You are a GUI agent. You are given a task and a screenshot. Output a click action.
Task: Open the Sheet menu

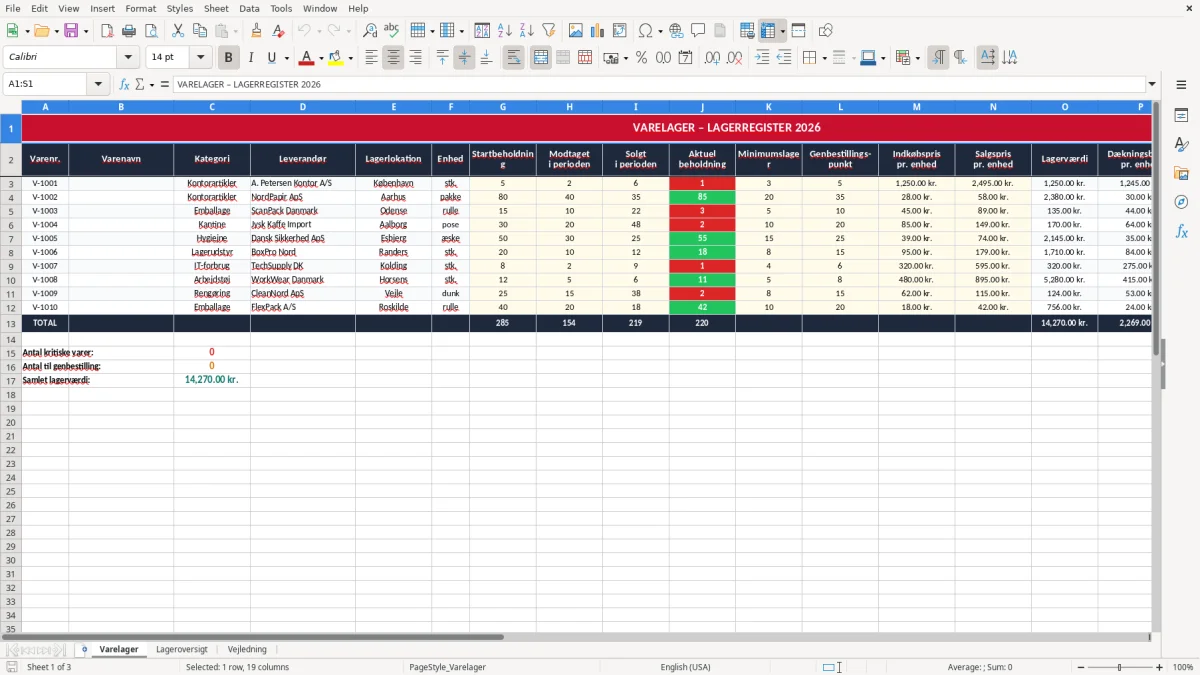tap(217, 8)
